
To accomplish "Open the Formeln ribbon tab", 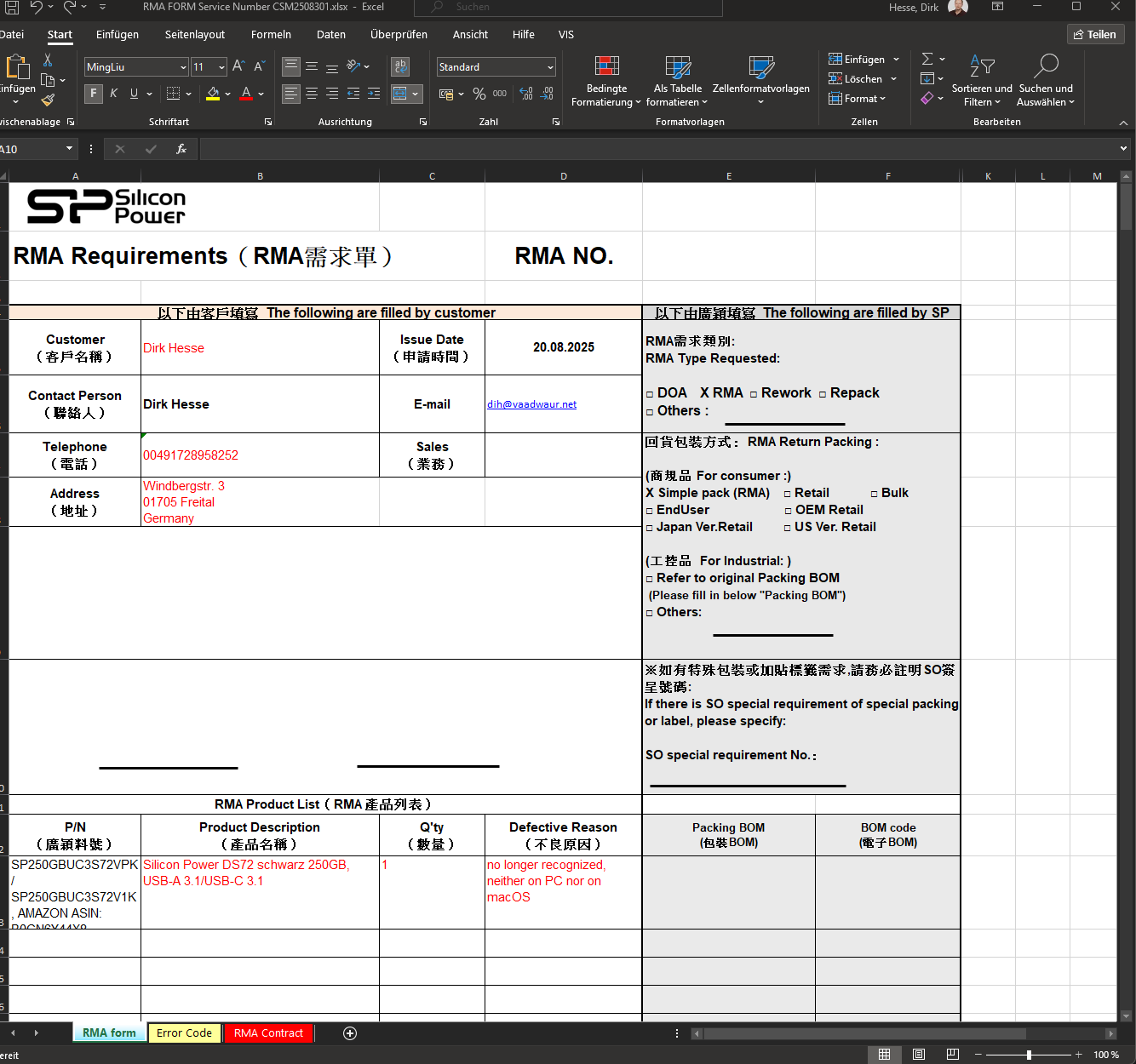I will point(271,35).
